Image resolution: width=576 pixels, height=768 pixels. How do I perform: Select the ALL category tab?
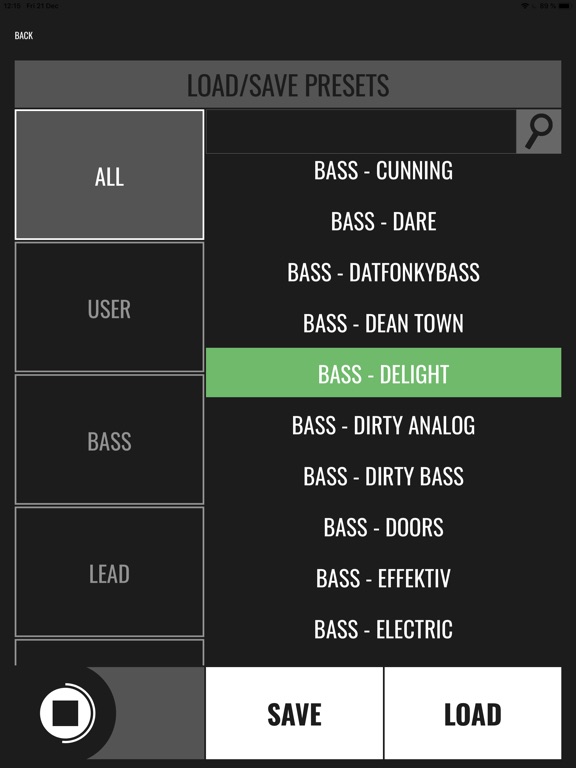[109, 174]
